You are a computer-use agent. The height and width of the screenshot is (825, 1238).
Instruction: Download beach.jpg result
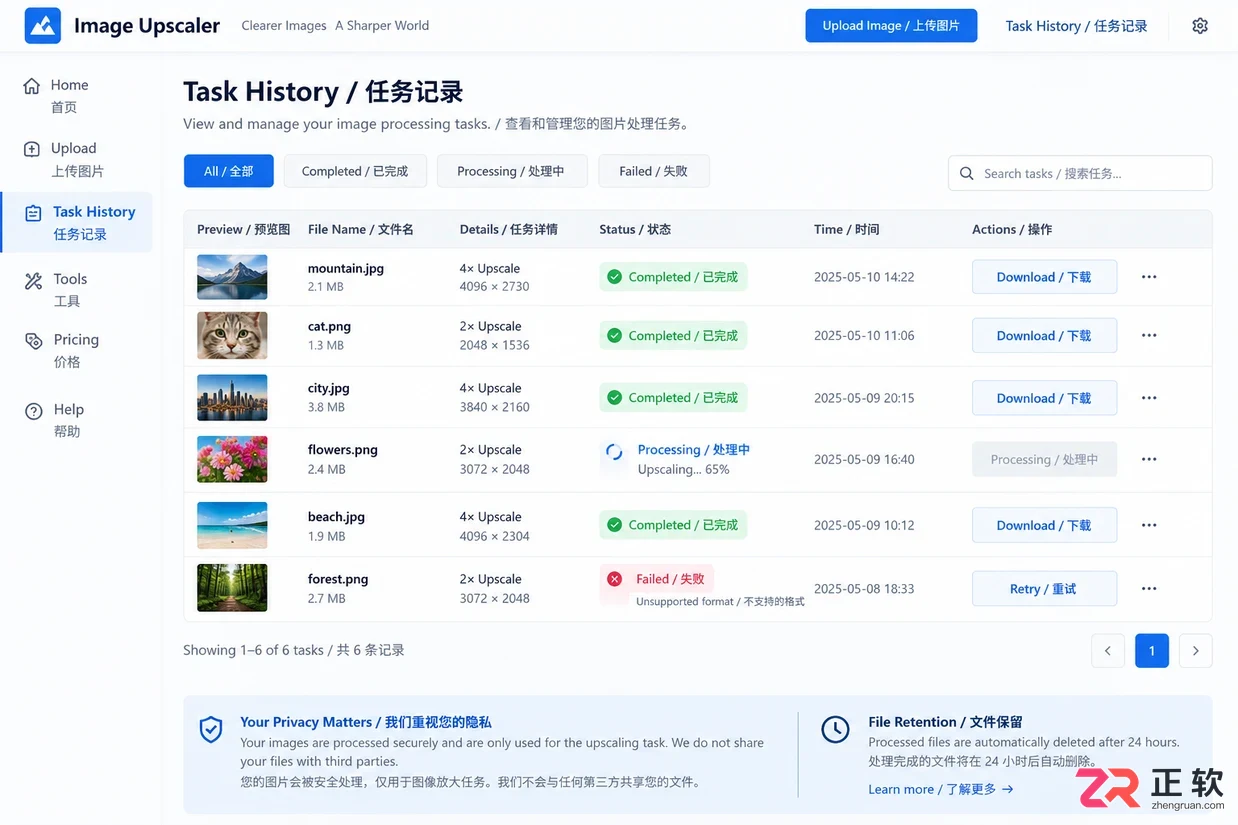click(1044, 525)
